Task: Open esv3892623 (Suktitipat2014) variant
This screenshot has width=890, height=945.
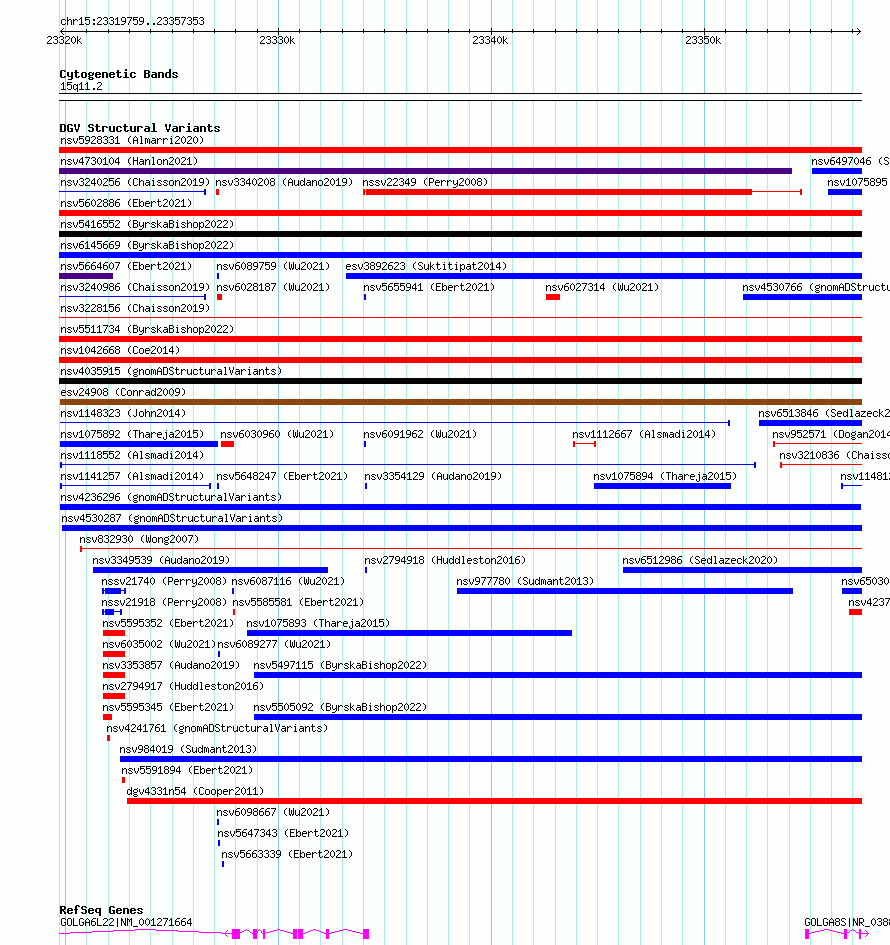Action: (x=426, y=266)
